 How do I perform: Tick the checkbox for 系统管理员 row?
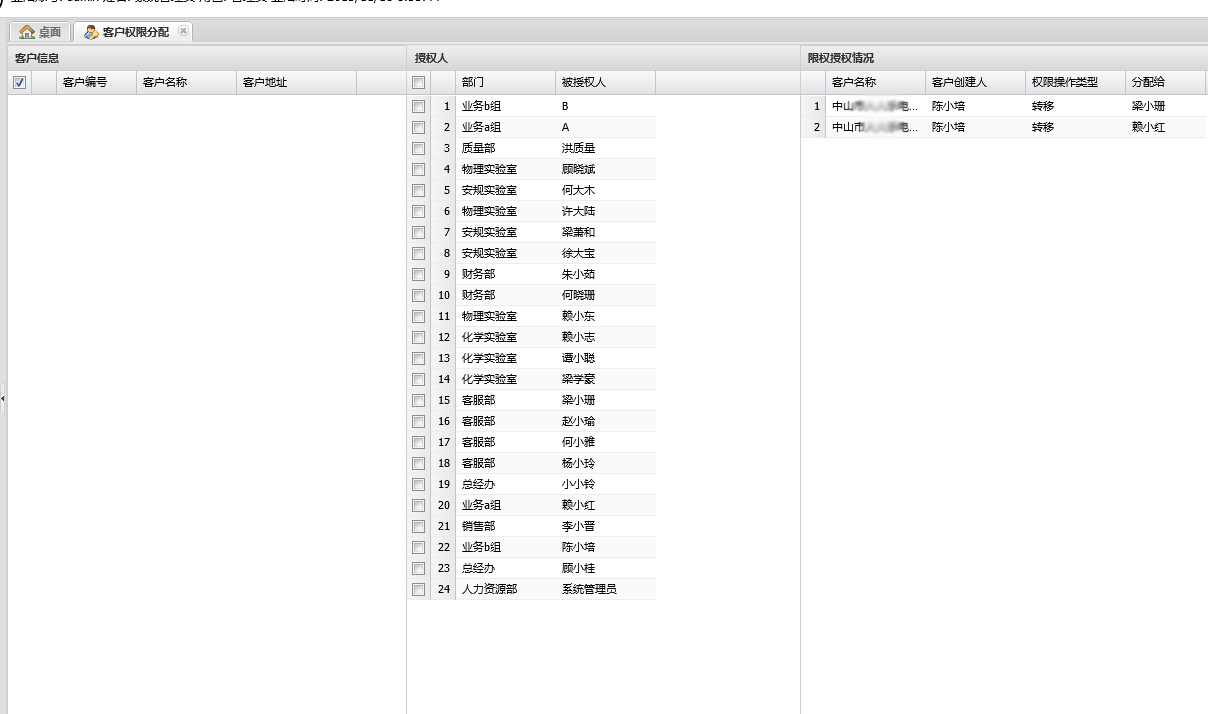[x=419, y=589]
